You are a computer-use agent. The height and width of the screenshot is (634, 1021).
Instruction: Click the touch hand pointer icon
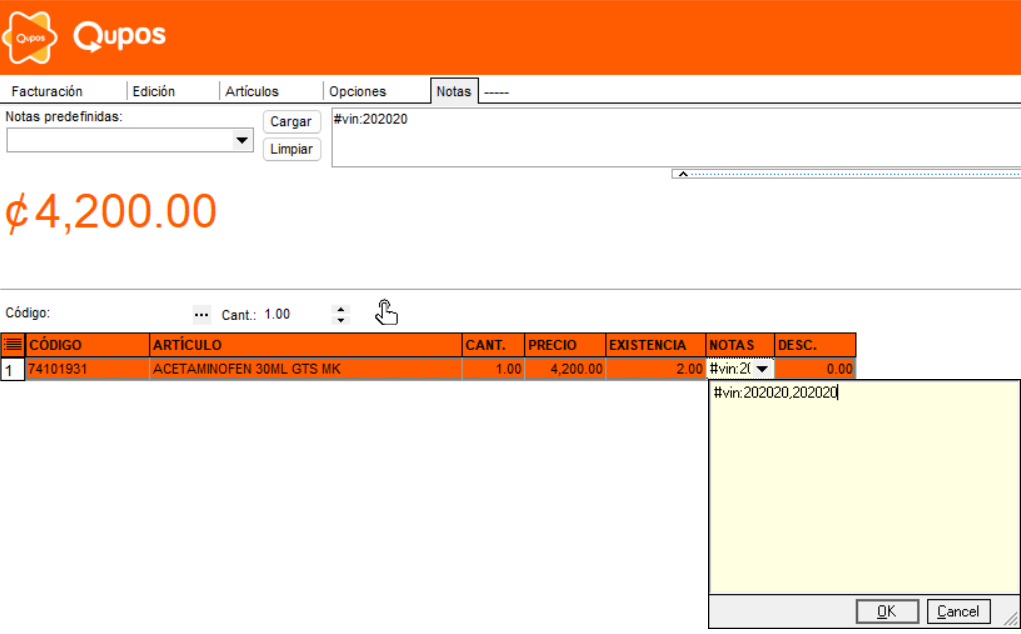pyautogui.click(x=386, y=313)
